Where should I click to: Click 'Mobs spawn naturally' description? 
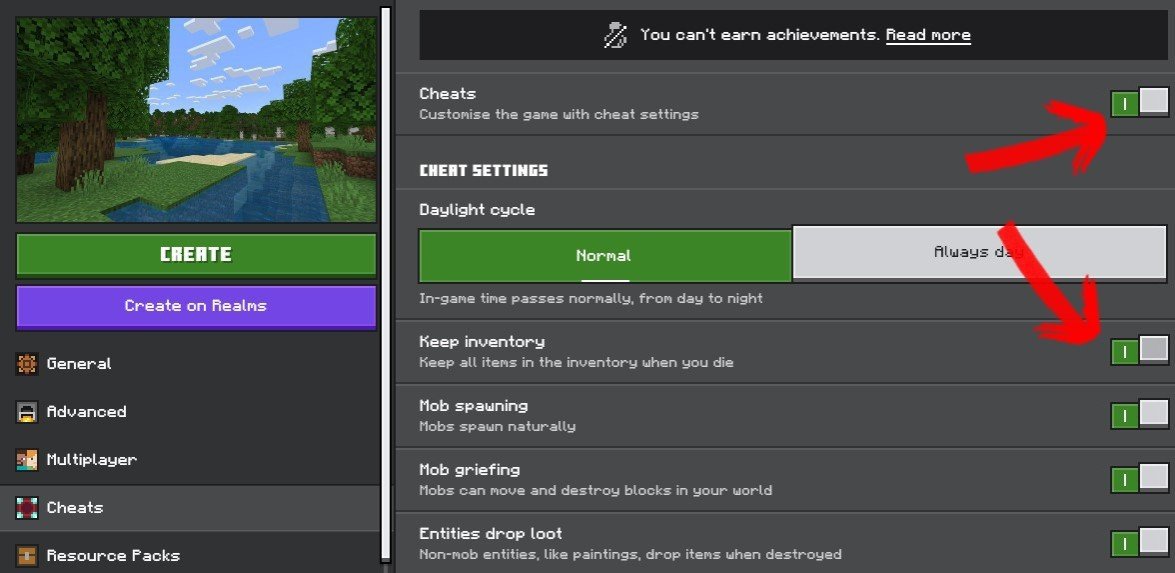tap(497, 427)
